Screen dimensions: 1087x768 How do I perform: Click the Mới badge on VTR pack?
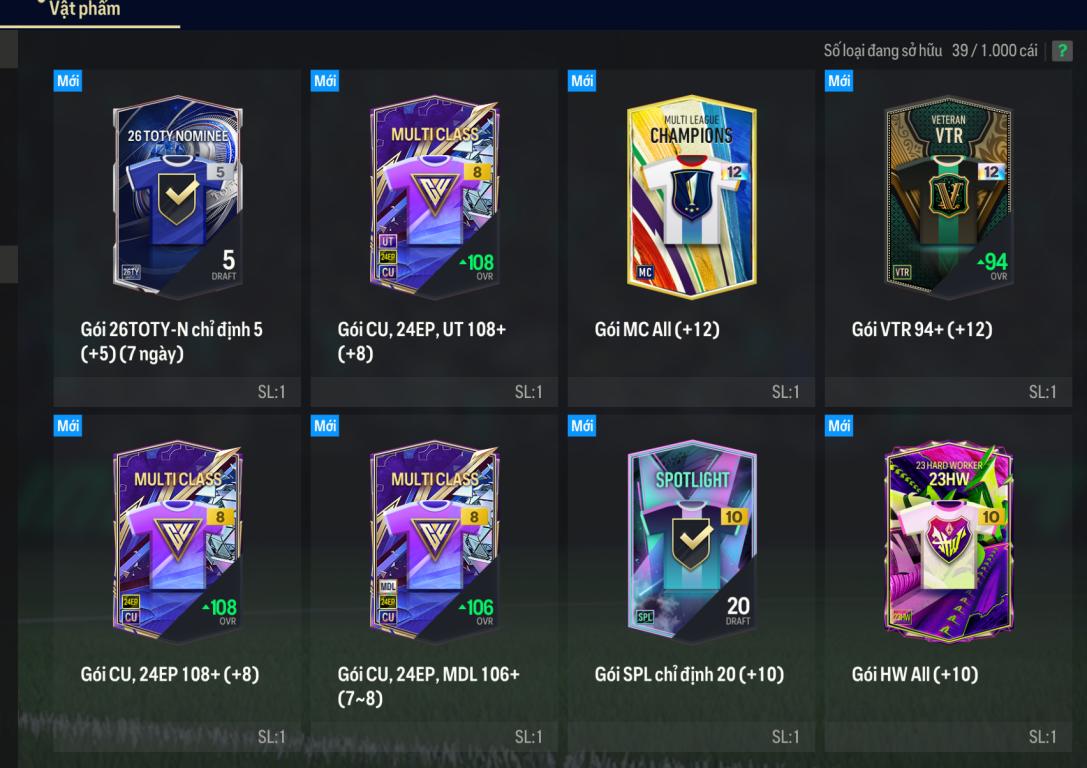click(x=839, y=80)
